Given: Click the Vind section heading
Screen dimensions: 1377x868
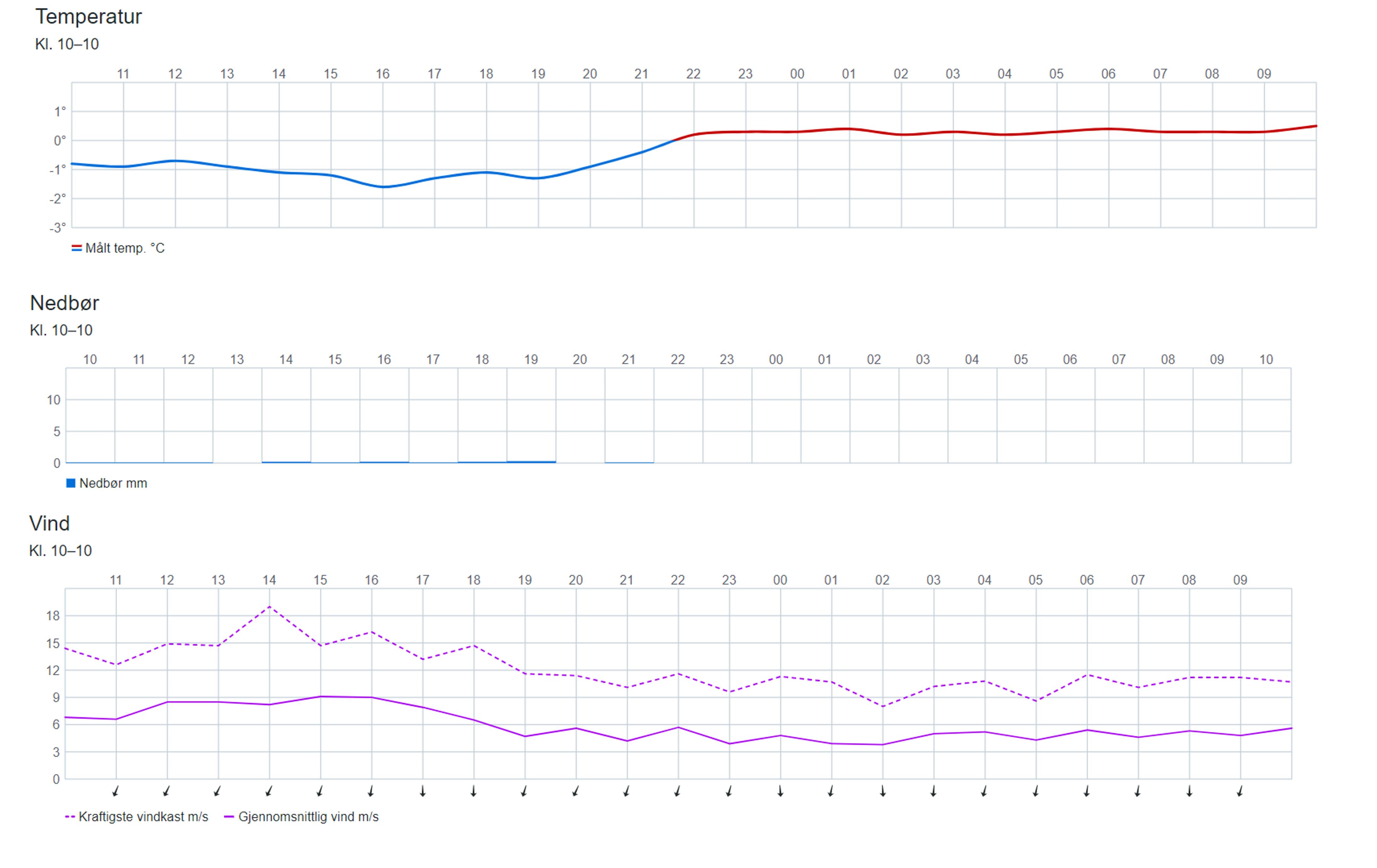Looking at the screenshot, I should click(49, 523).
